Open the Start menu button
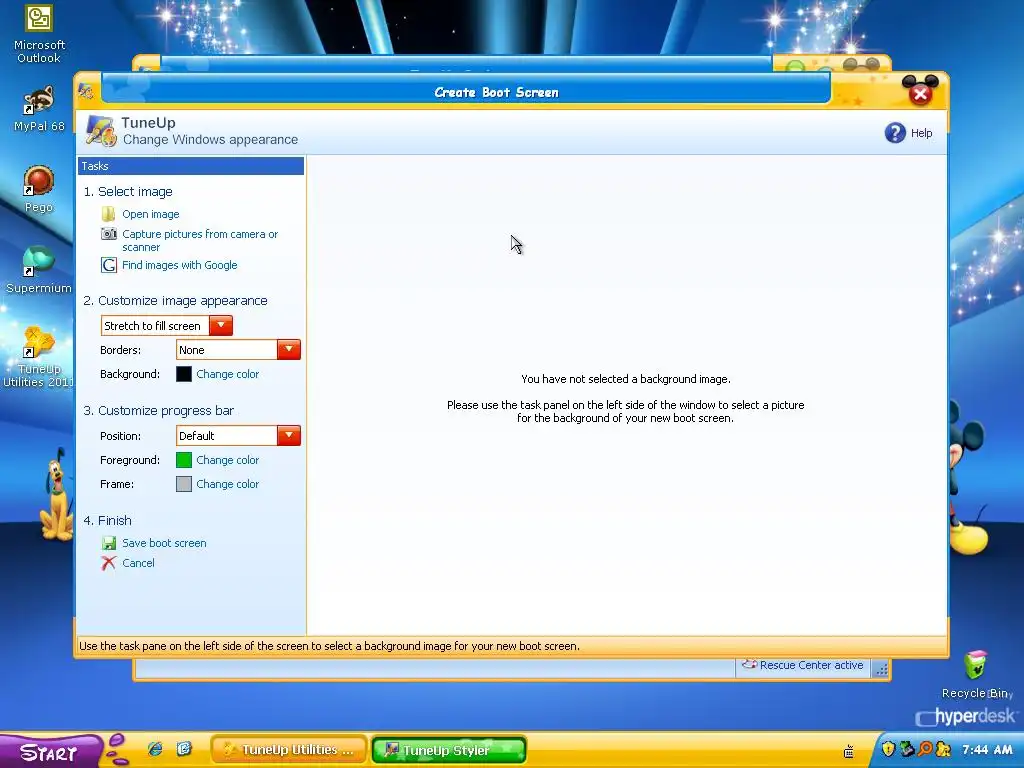 point(49,751)
